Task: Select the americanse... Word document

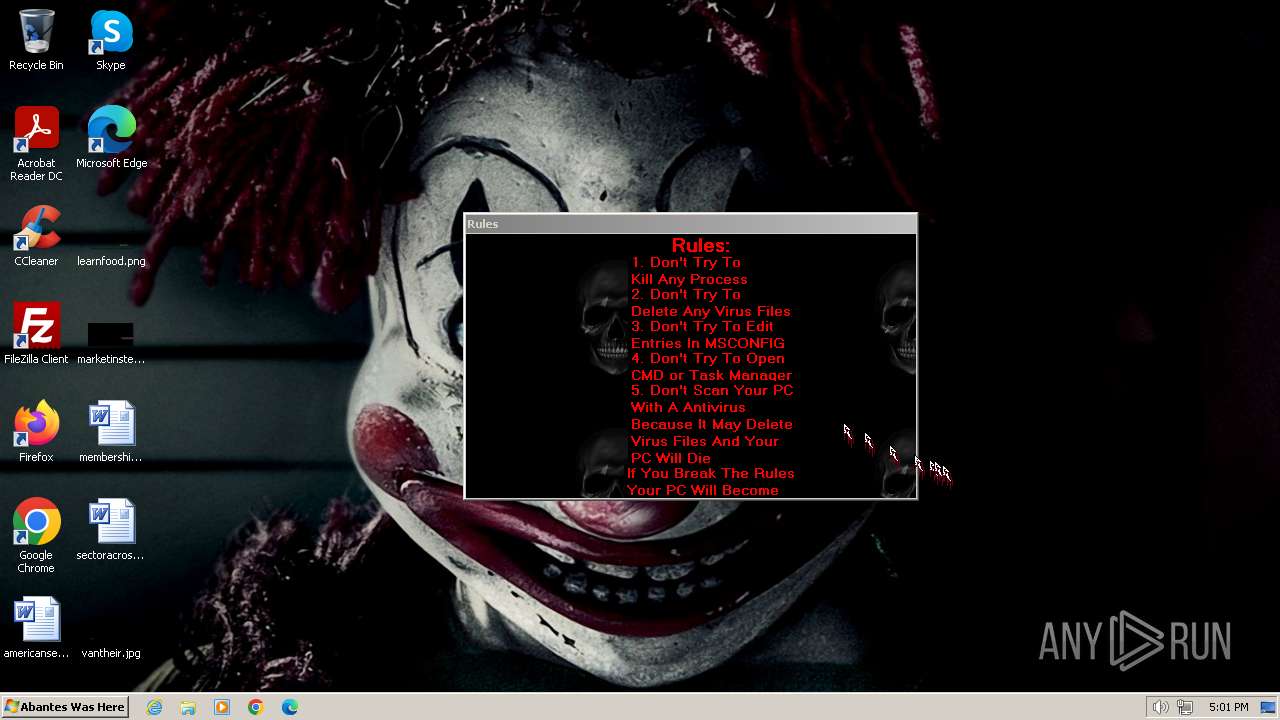Action: [x=36, y=628]
